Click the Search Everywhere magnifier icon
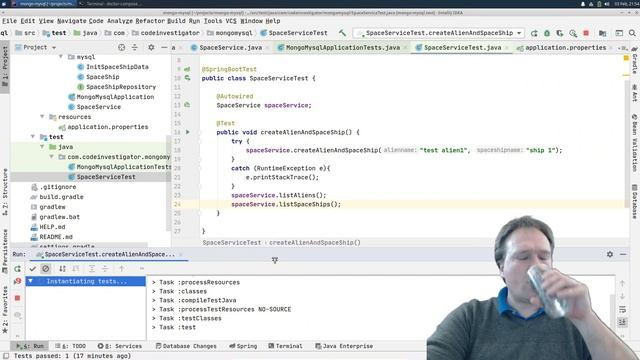Viewport: 640px width, 360px height. coord(632,33)
